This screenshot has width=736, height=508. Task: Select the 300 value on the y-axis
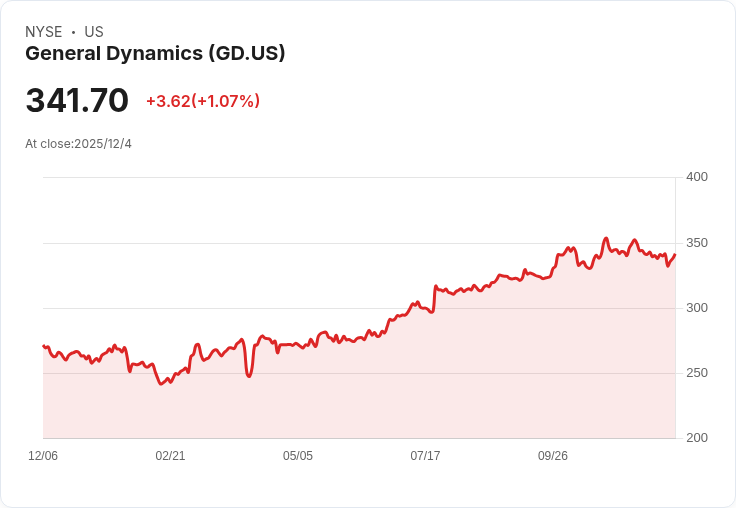696,308
